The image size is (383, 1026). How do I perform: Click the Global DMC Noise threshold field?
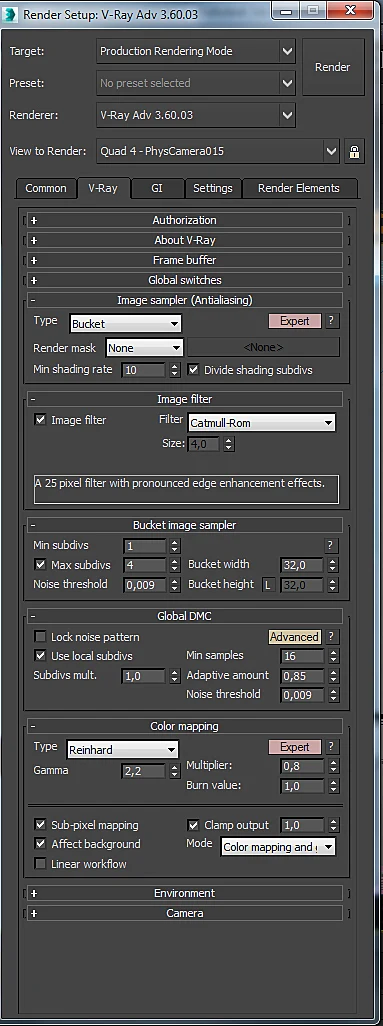pyautogui.click(x=303, y=694)
